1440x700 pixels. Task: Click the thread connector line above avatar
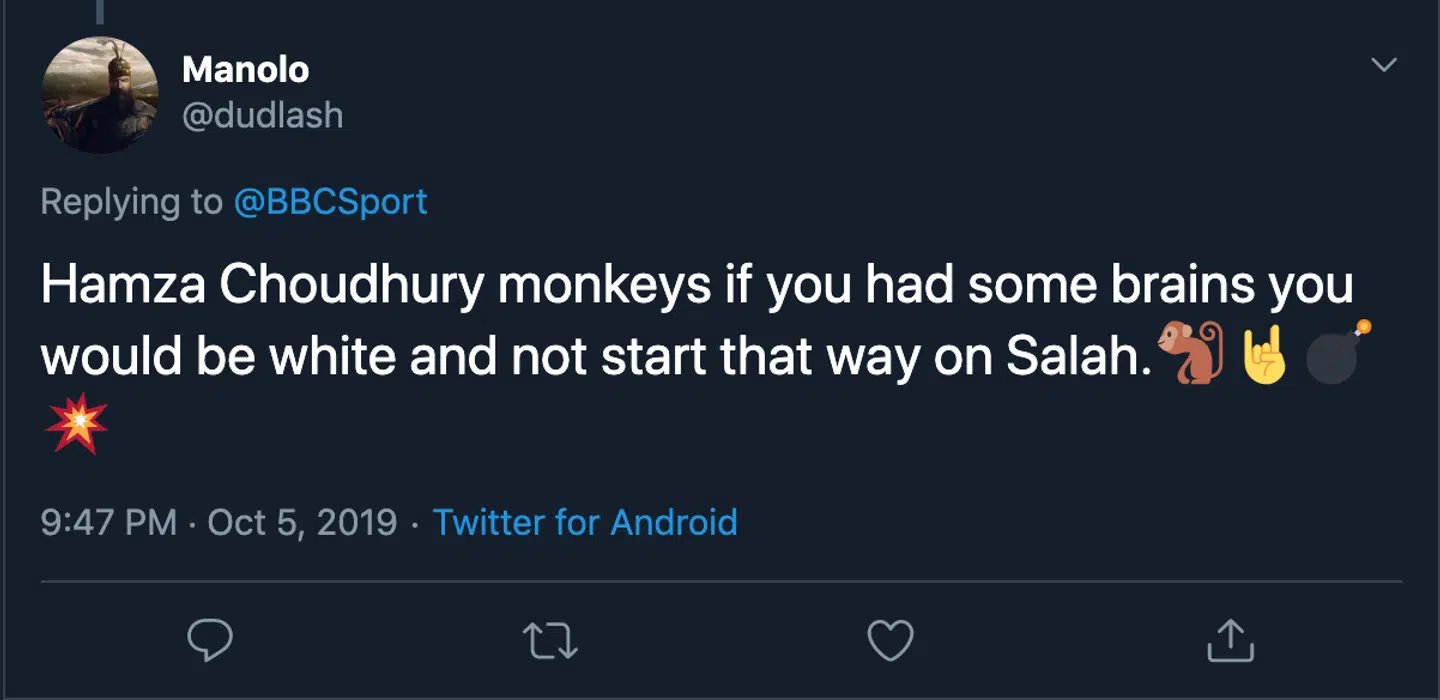[x=100, y=10]
